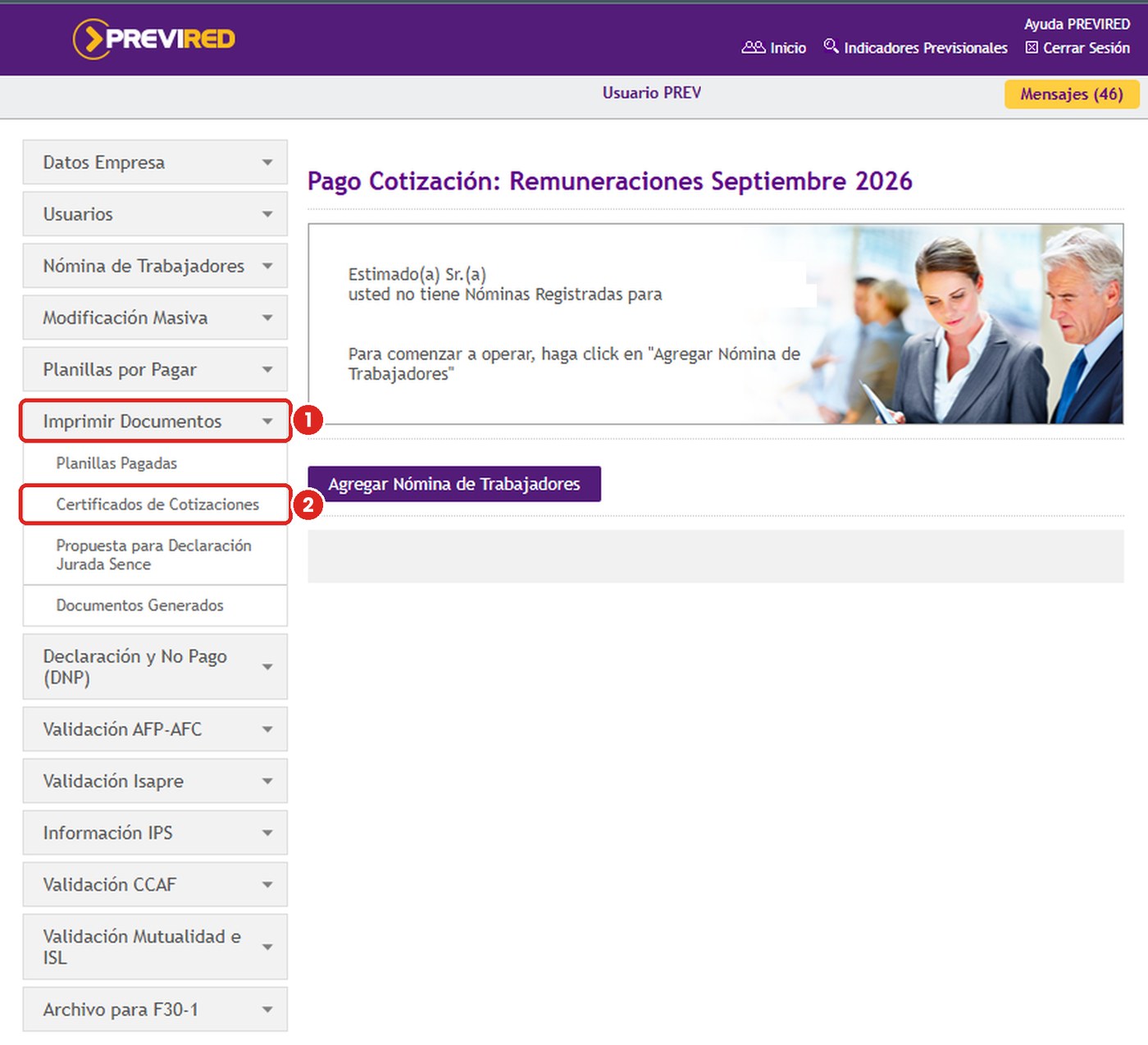Expand the Validación Mutualidad e ISL arrow
This screenshot has height=1045, width=1148.
267,947
